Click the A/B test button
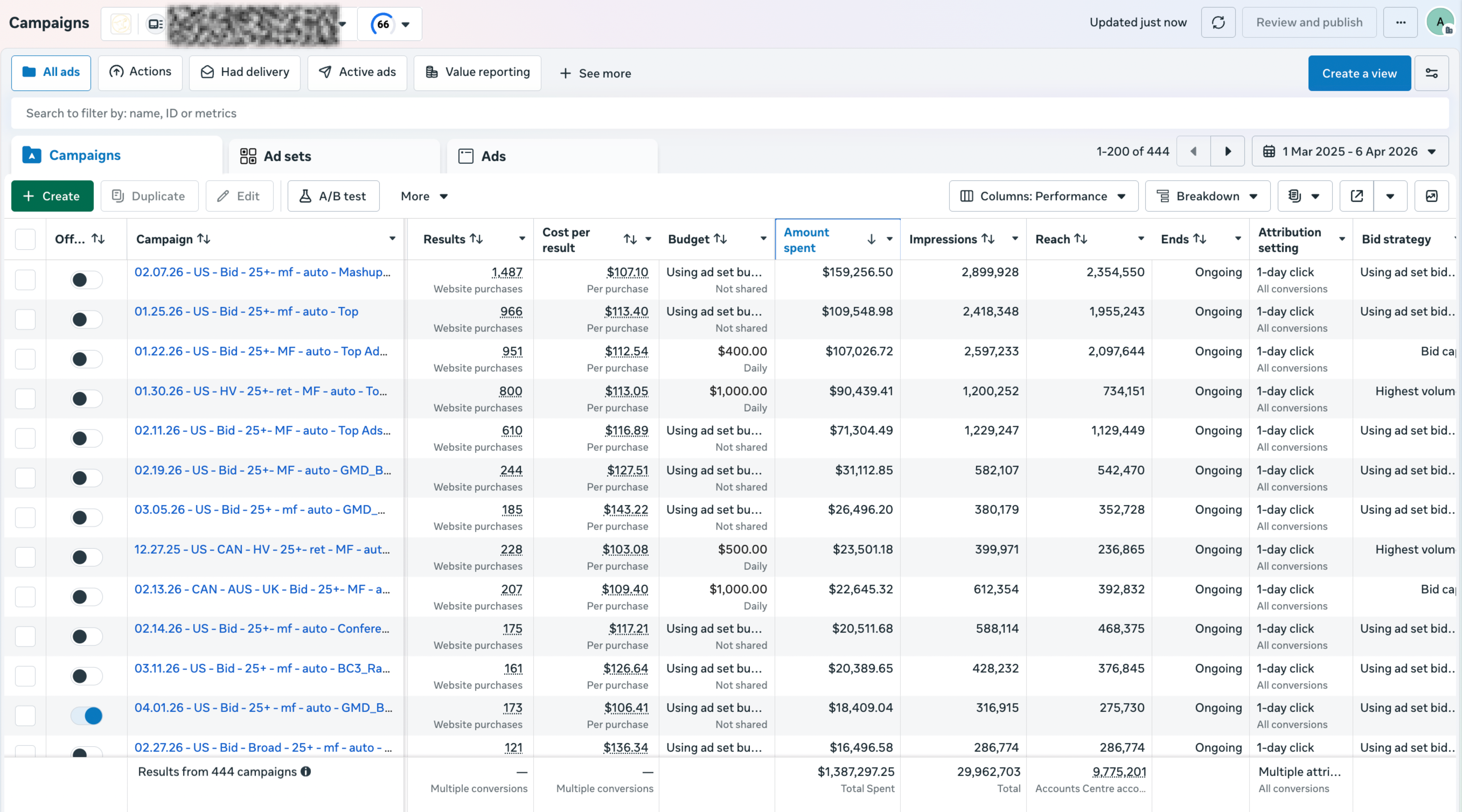The height and width of the screenshot is (812, 1462). tap(333, 196)
